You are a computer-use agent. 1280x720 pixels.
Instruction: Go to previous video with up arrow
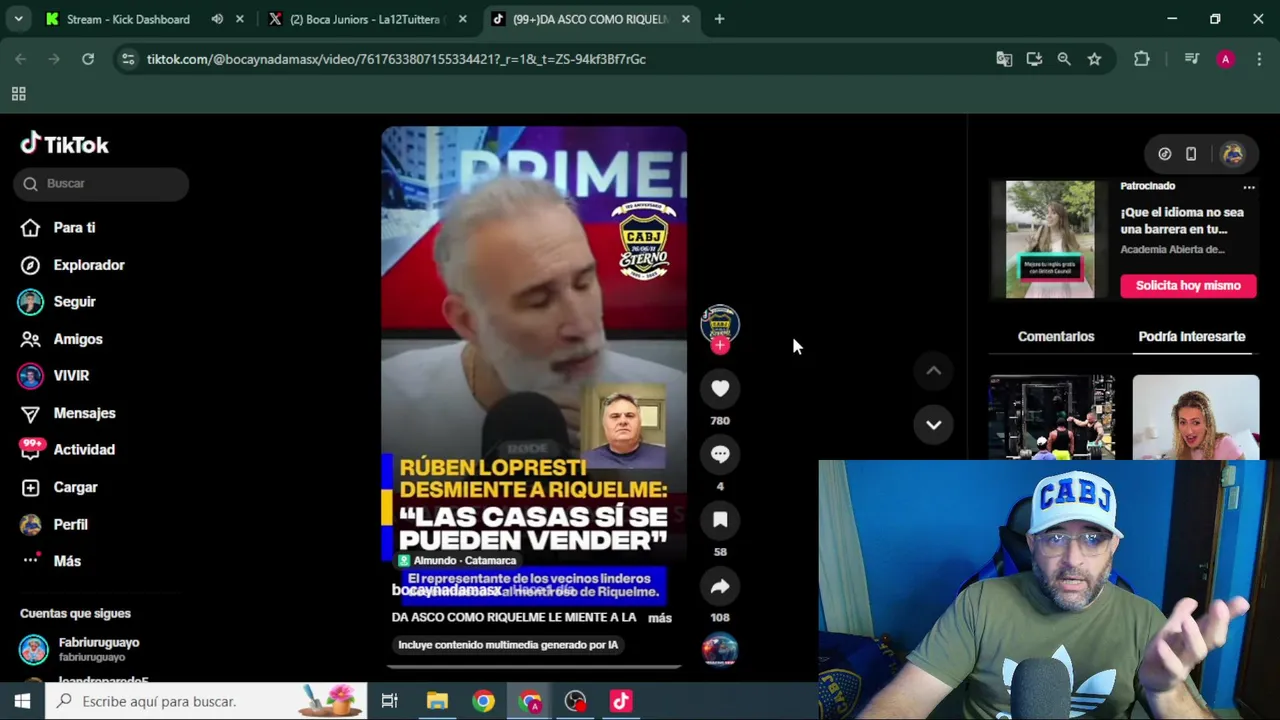click(x=933, y=371)
